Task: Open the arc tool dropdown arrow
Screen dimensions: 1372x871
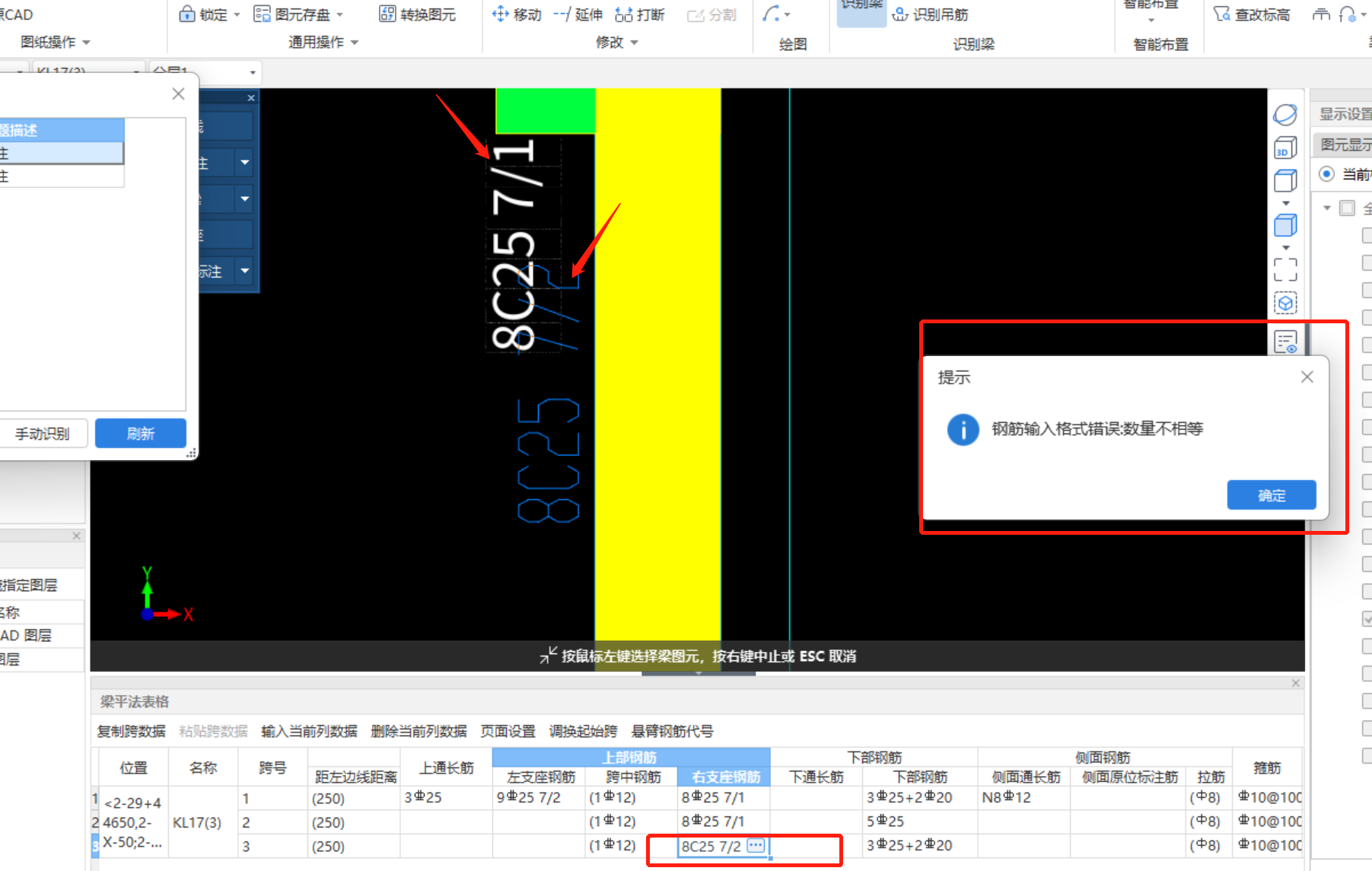Action: 787,14
